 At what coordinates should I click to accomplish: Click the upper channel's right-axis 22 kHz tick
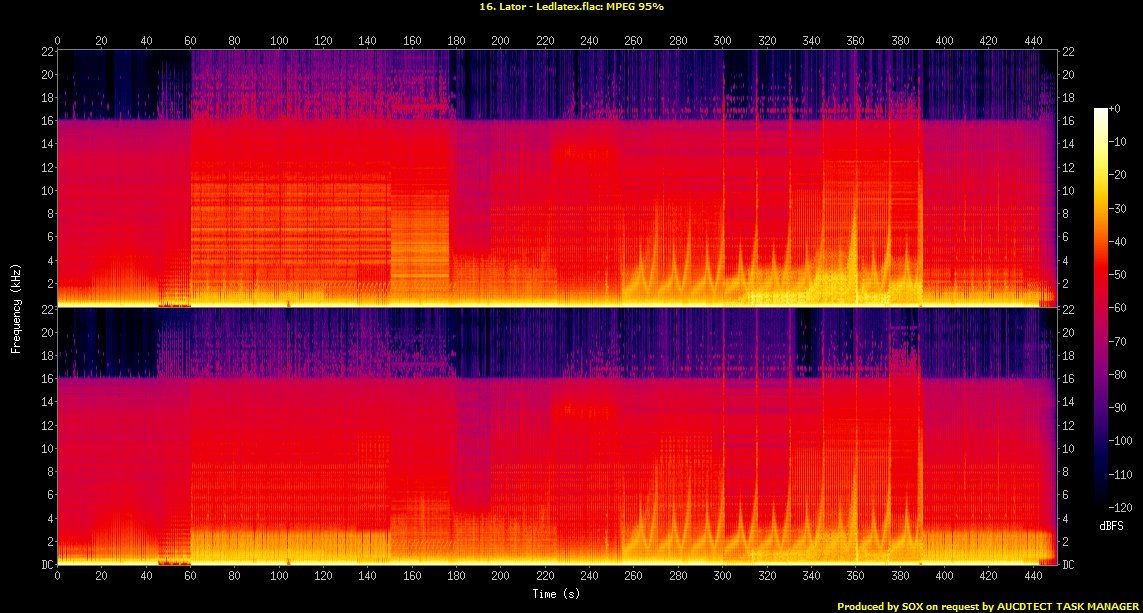click(1069, 52)
